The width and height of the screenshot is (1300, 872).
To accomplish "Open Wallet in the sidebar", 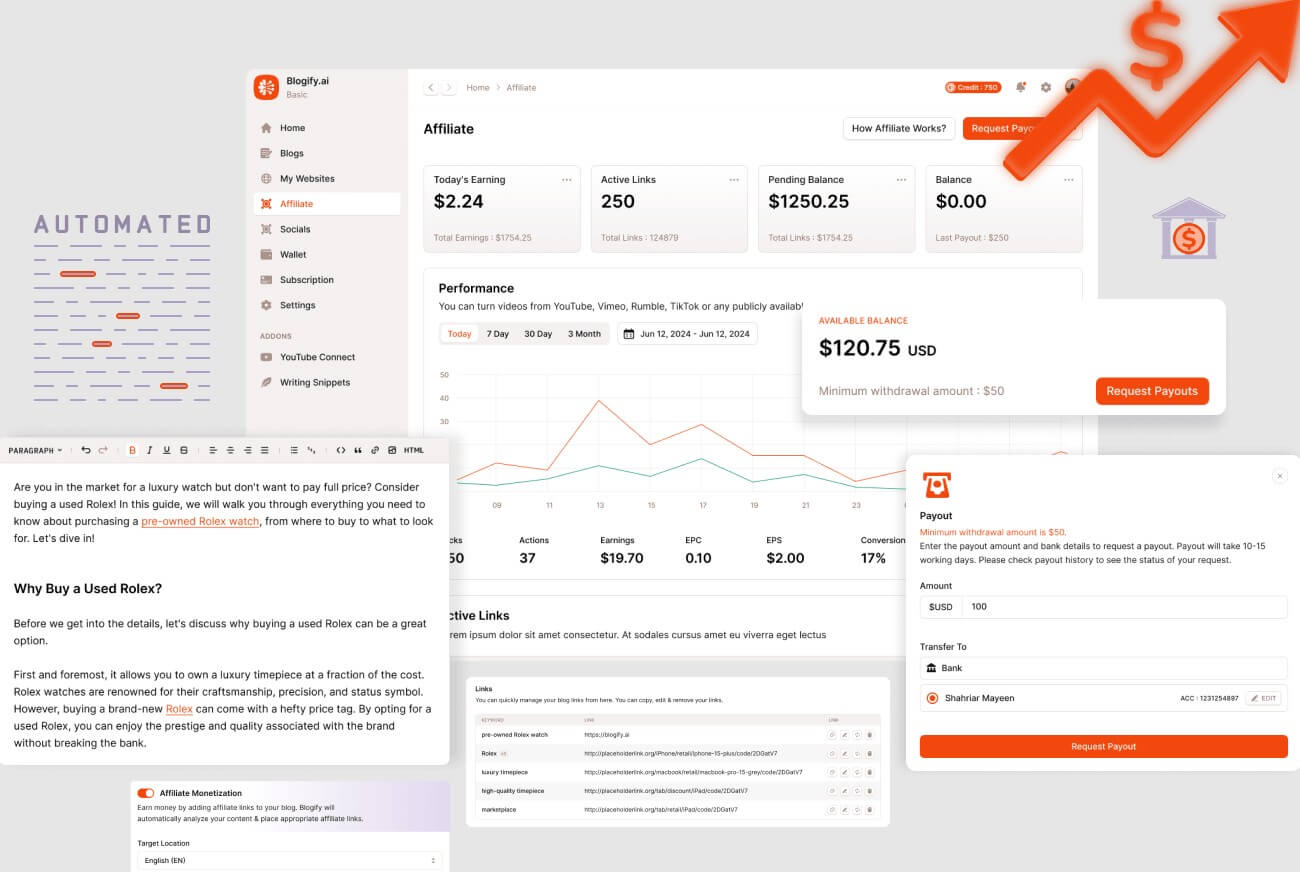I will (x=326, y=254).
